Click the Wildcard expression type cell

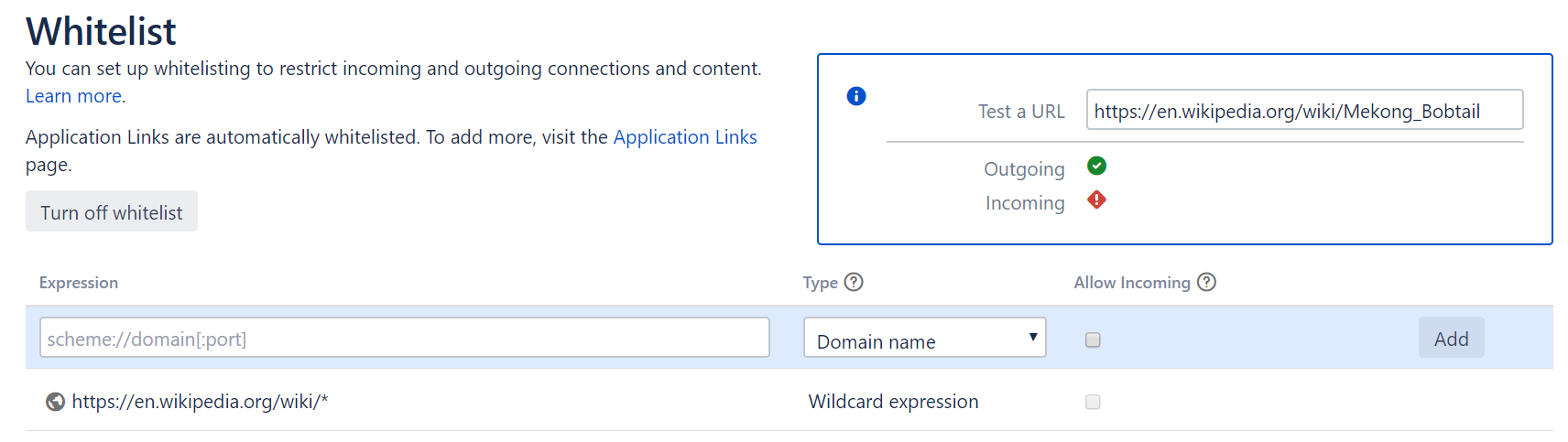coord(893,402)
